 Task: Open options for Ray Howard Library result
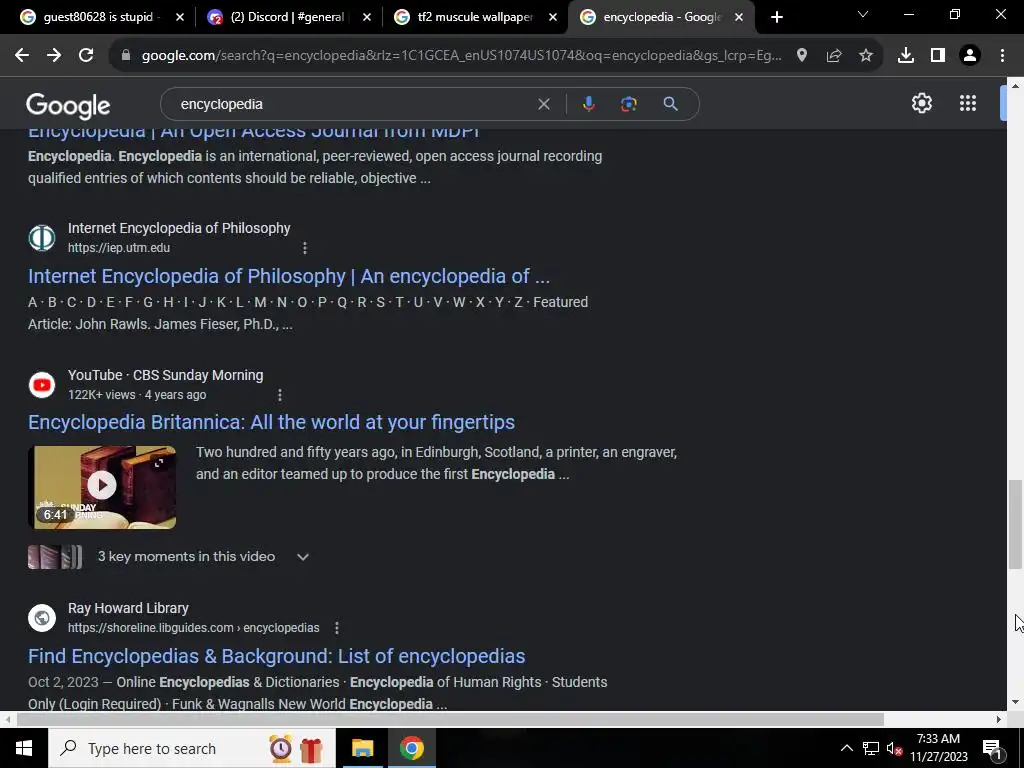pos(337,628)
